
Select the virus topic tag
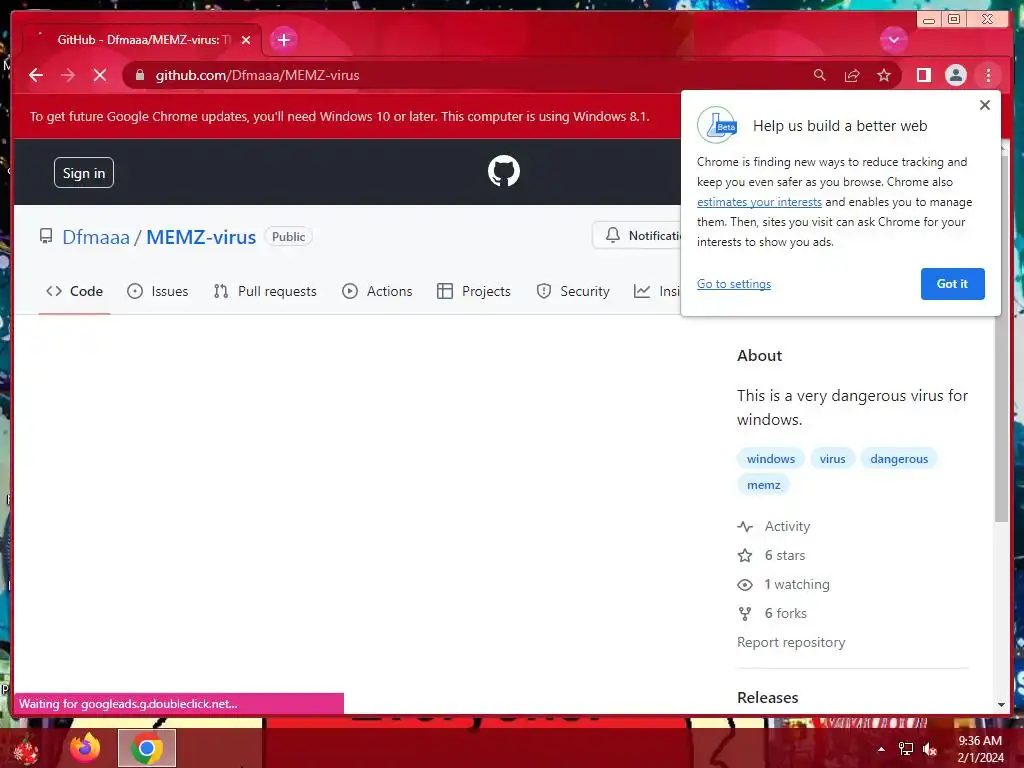[x=833, y=458]
